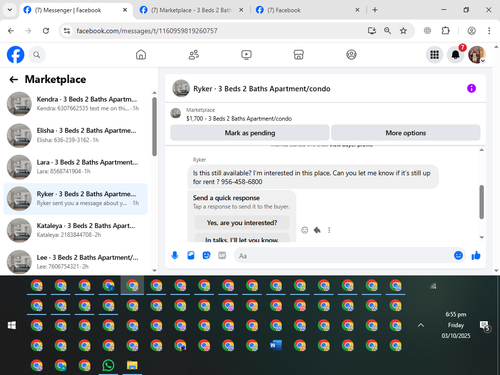Click More options button
Viewport: 500px width, 375px height.
click(406, 133)
